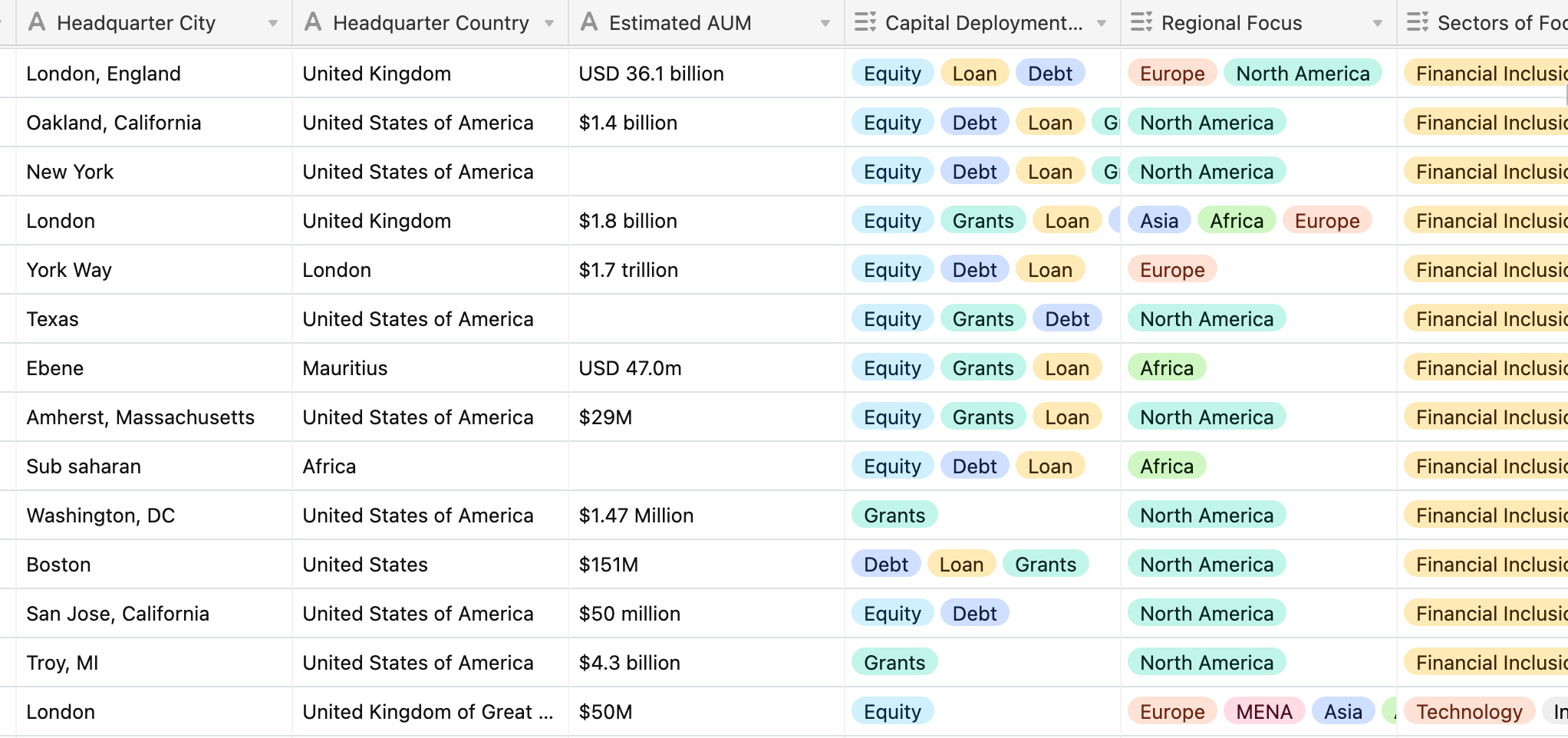The image size is (1568, 738).
Task: Open the Headquarter Country column dropdown
Action: coord(549,23)
